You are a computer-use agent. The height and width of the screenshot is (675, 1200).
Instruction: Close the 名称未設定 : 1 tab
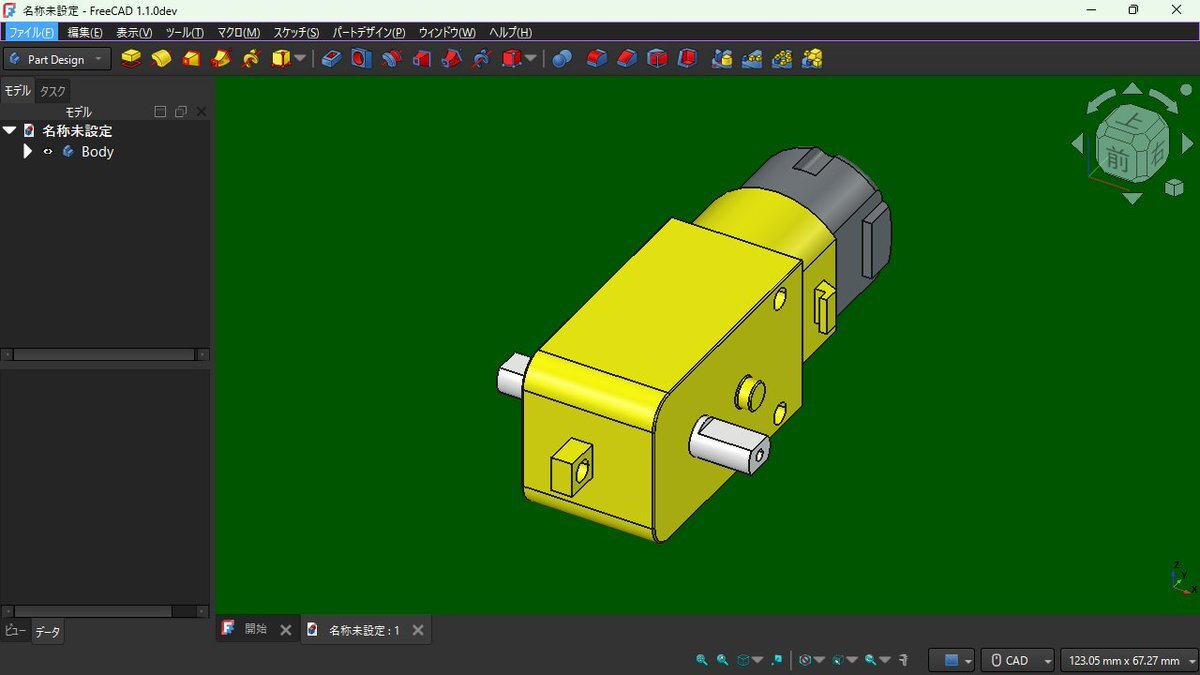click(x=418, y=630)
